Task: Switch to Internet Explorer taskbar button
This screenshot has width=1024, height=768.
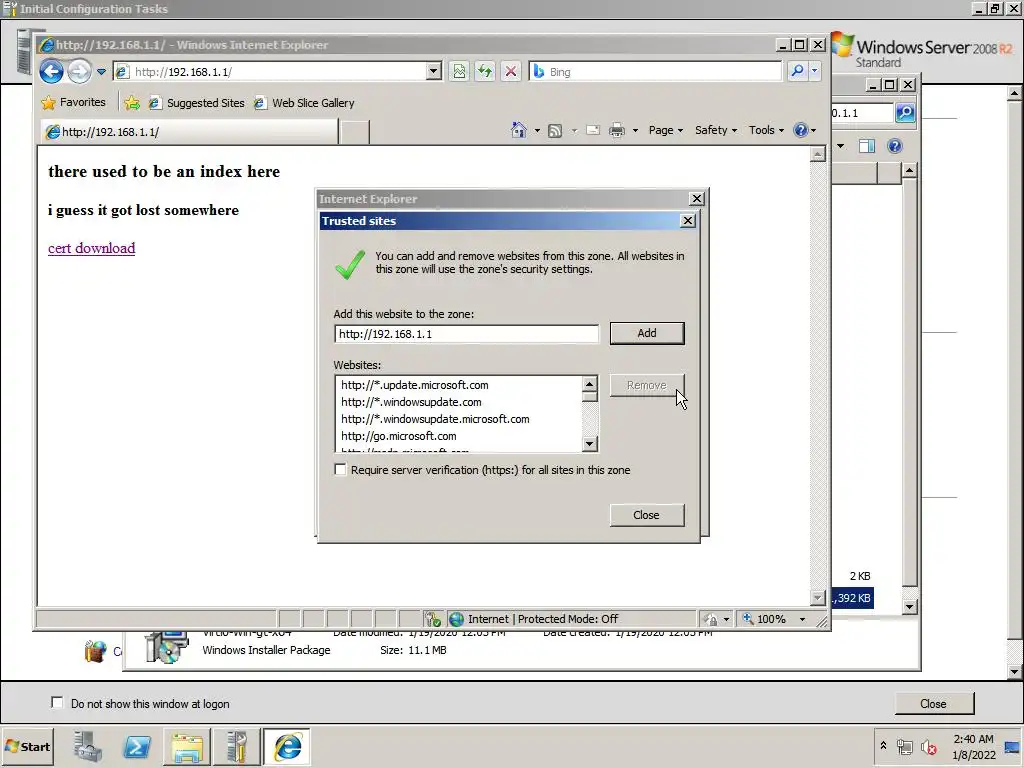Action: tap(287, 746)
